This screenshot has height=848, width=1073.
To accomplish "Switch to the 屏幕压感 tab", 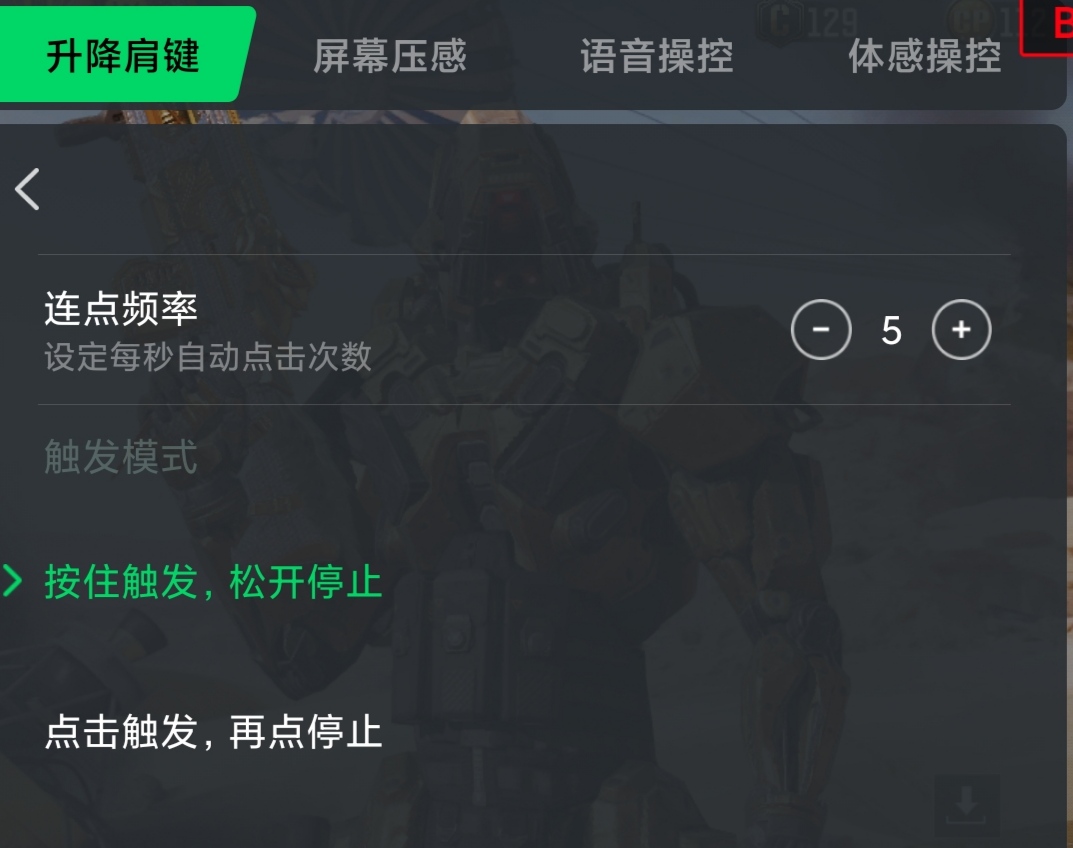I will coord(389,55).
